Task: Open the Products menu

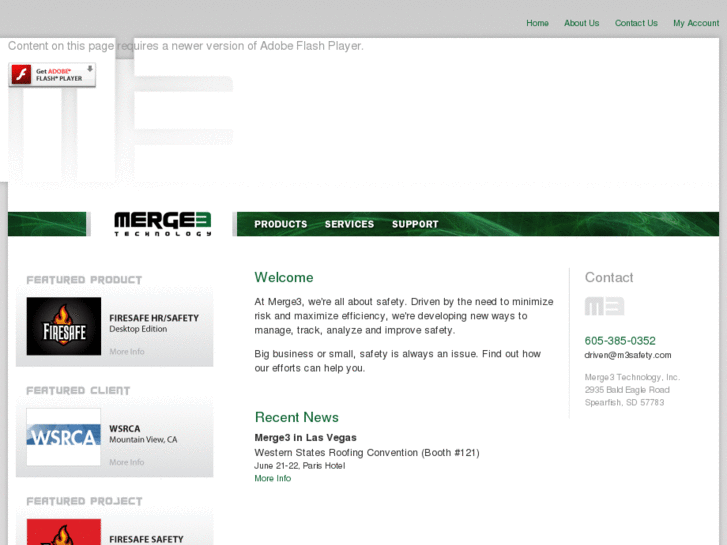Action: coord(281,224)
